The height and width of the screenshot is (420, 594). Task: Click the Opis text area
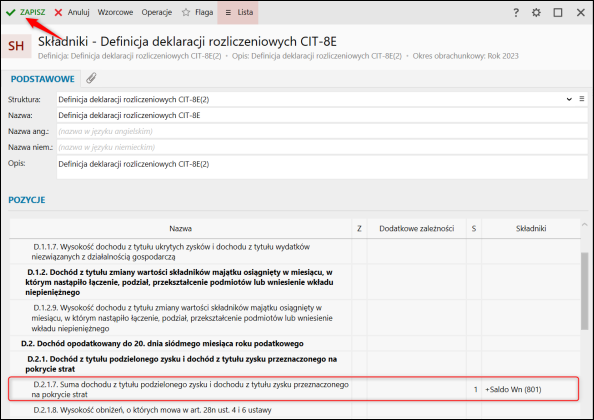pyautogui.click(x=322, y=167)
